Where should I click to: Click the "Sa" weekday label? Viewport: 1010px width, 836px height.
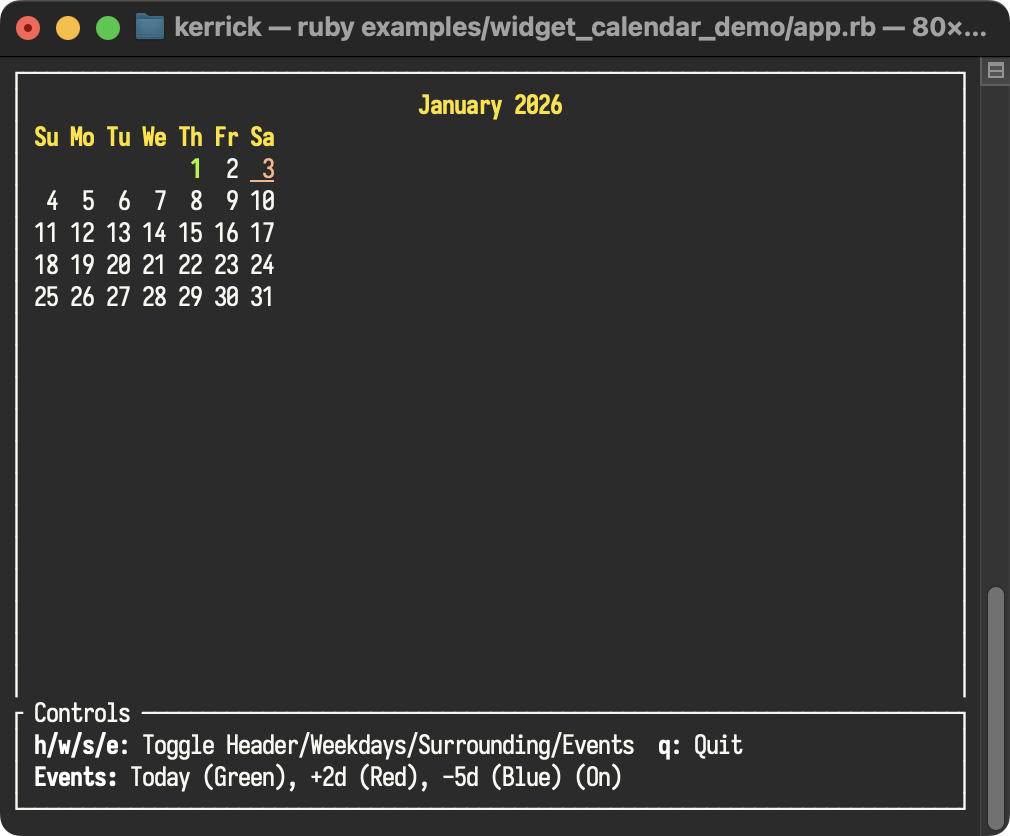pos(262,137)
